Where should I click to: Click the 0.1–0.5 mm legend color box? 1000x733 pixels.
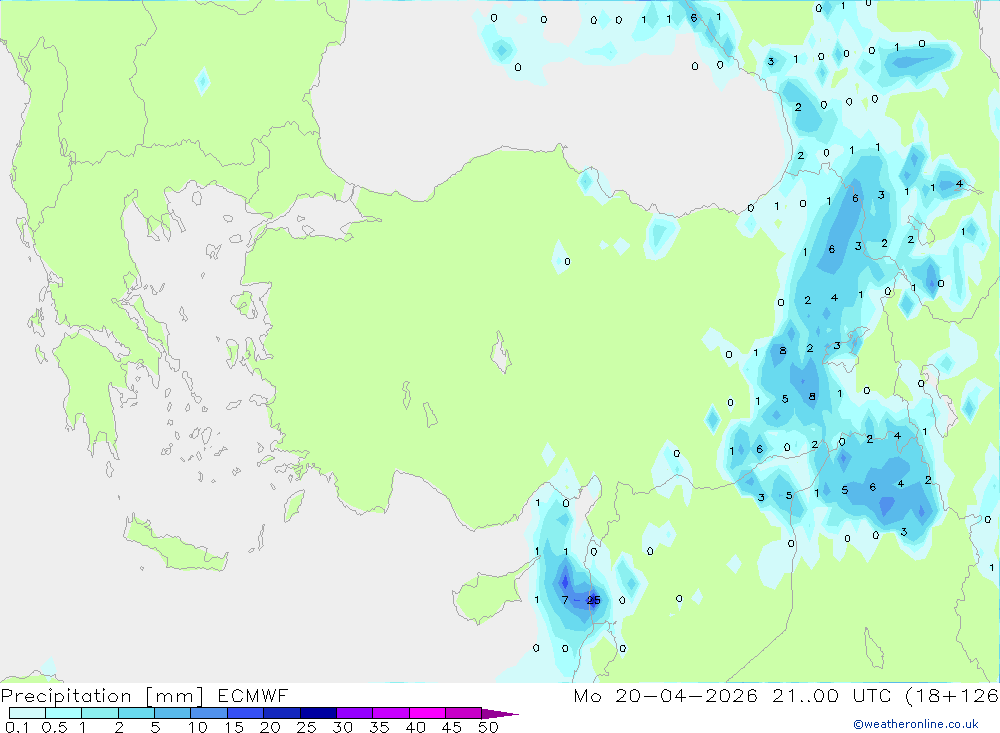tap(27, 713)
